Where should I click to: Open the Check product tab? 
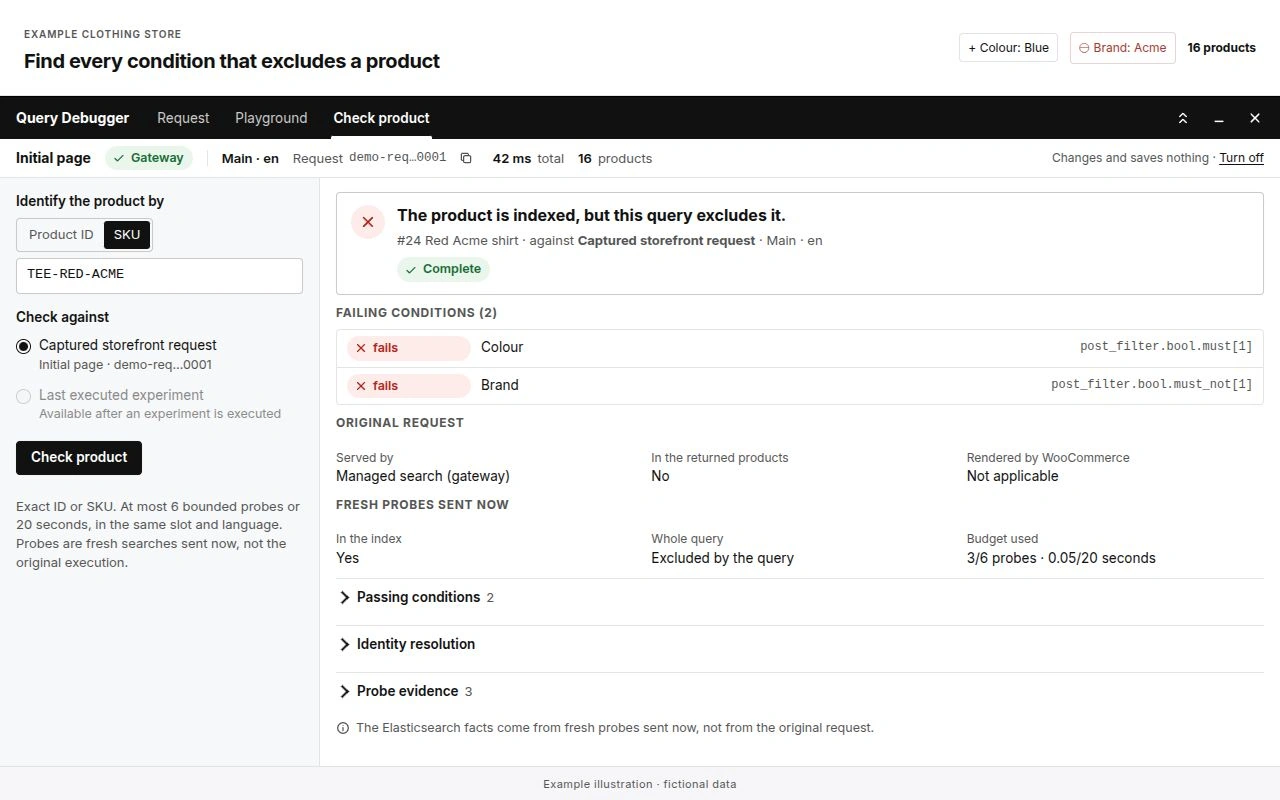pyautogui.click(x=381, y=118)
